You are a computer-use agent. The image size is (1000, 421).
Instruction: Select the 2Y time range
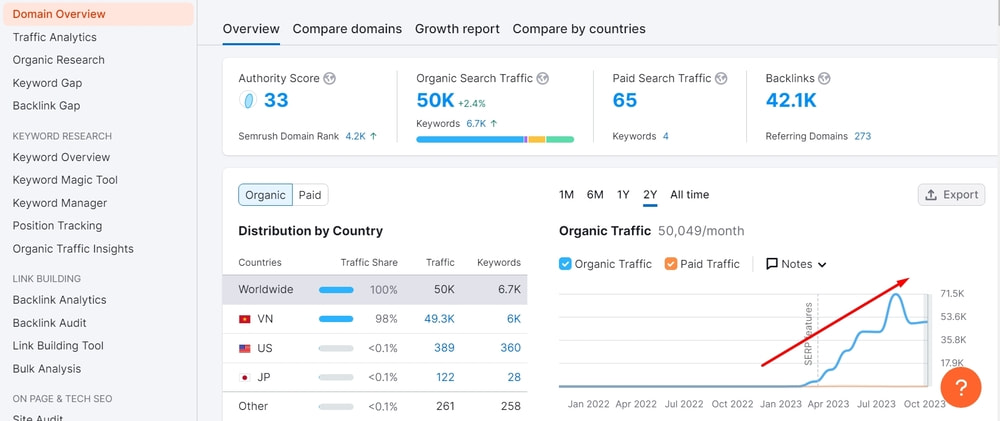pyautogui.click(x=650, y=195)
